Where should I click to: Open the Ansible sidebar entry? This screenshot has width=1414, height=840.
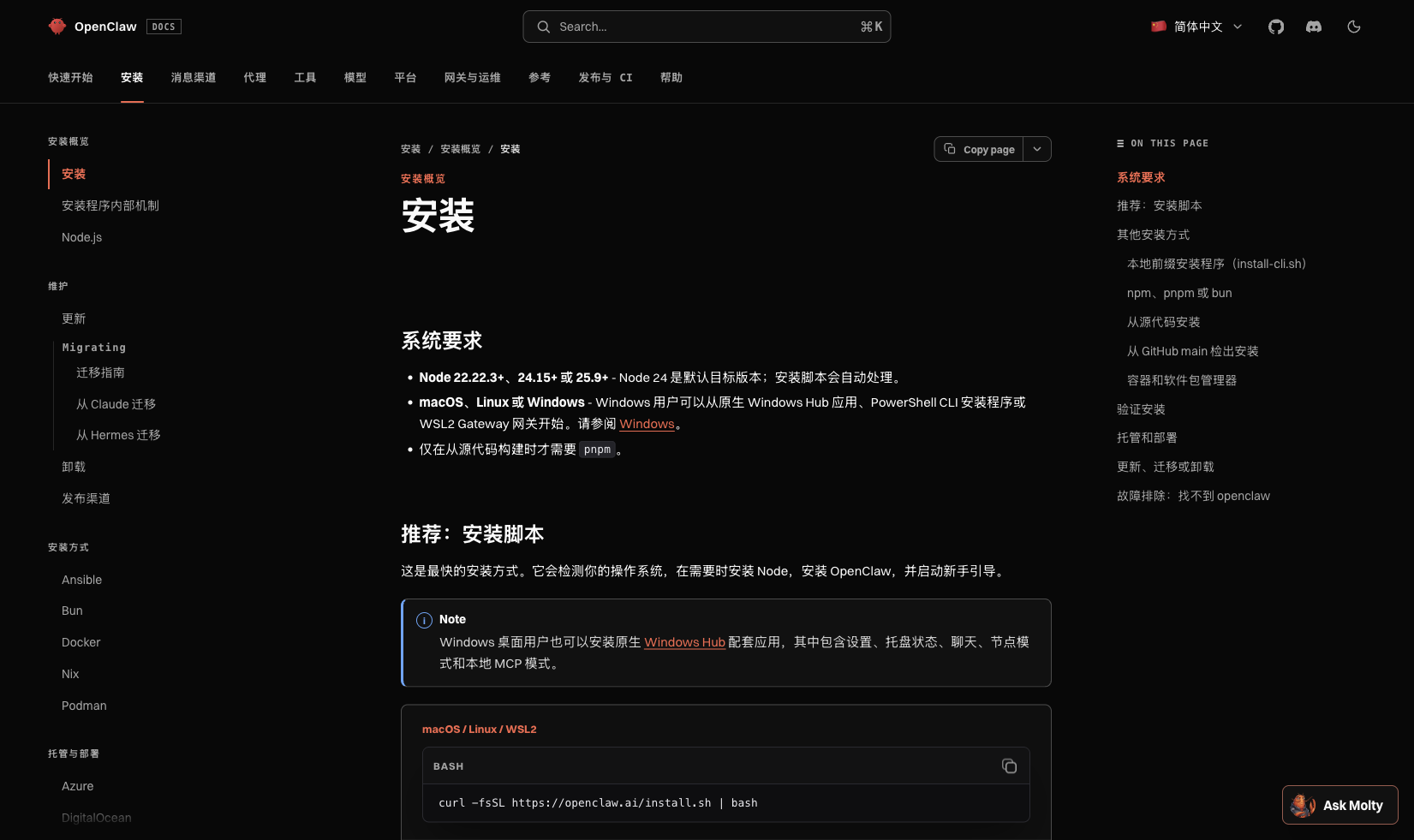coord(81,580)
